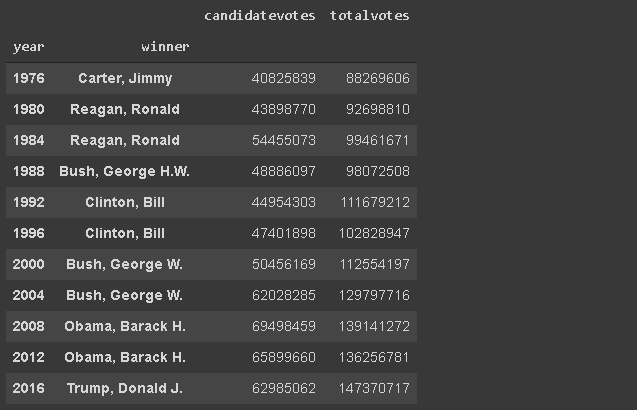Screen dimensions: 637x410
Task: Click the Carter, Jimmy winner cell
Action: pyautogui.click(x=125, y=78)
